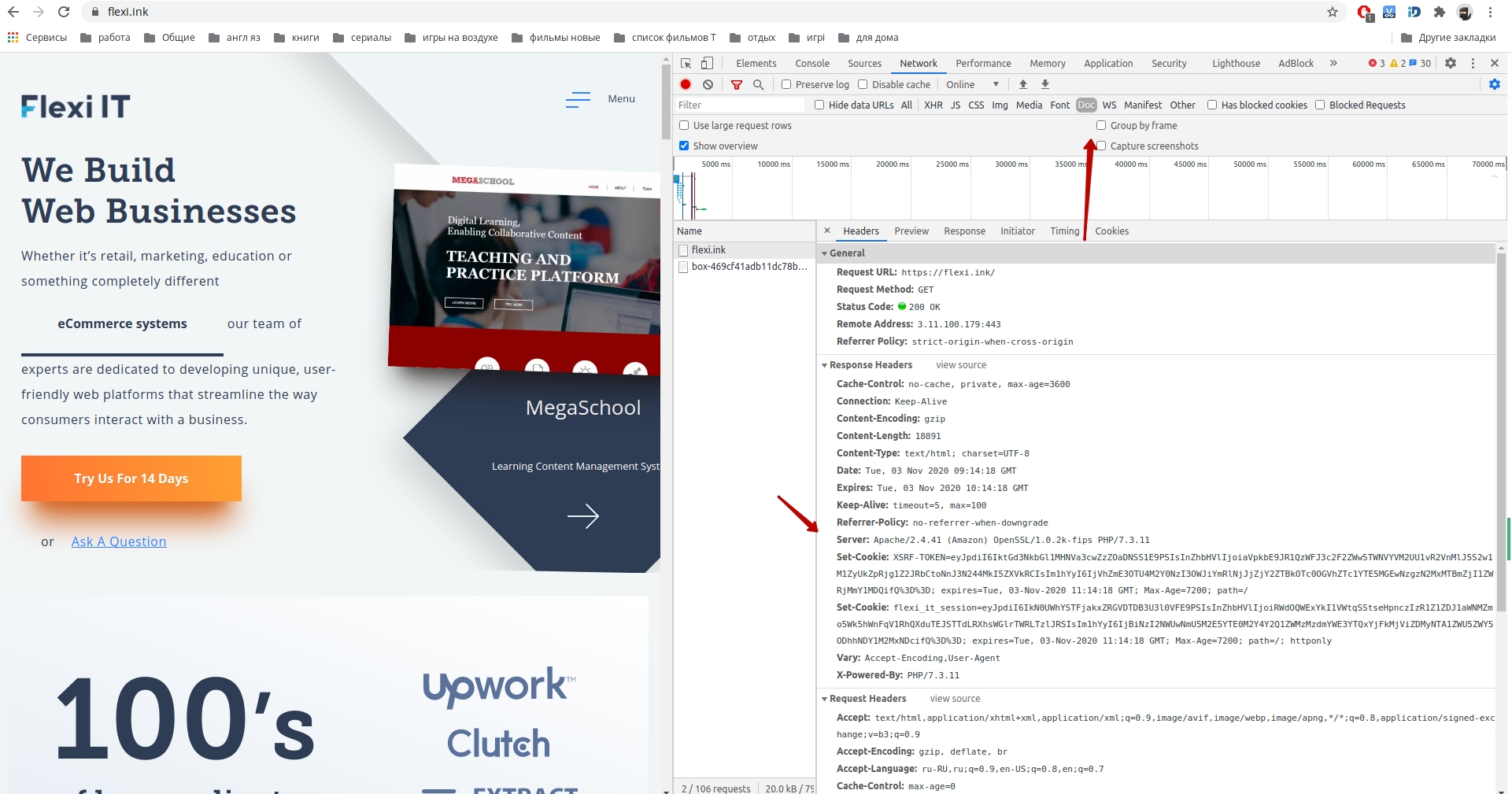Screen dimensions: 1512x794
Task: Click the Ask A Question link
Action: (119, 541)
